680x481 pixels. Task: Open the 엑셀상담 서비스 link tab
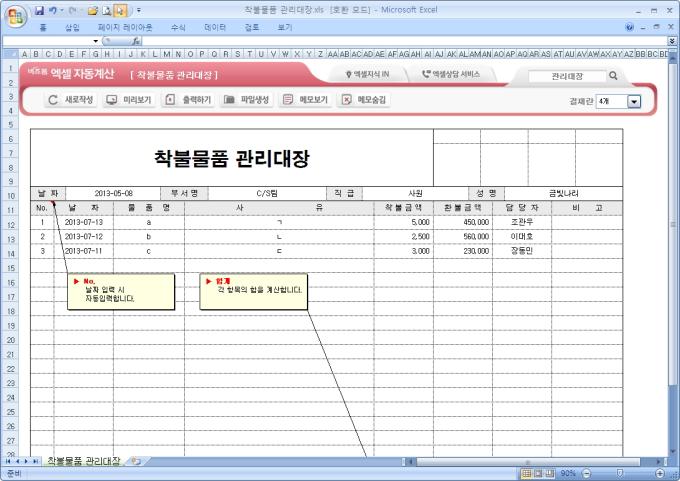coord(451,75)
